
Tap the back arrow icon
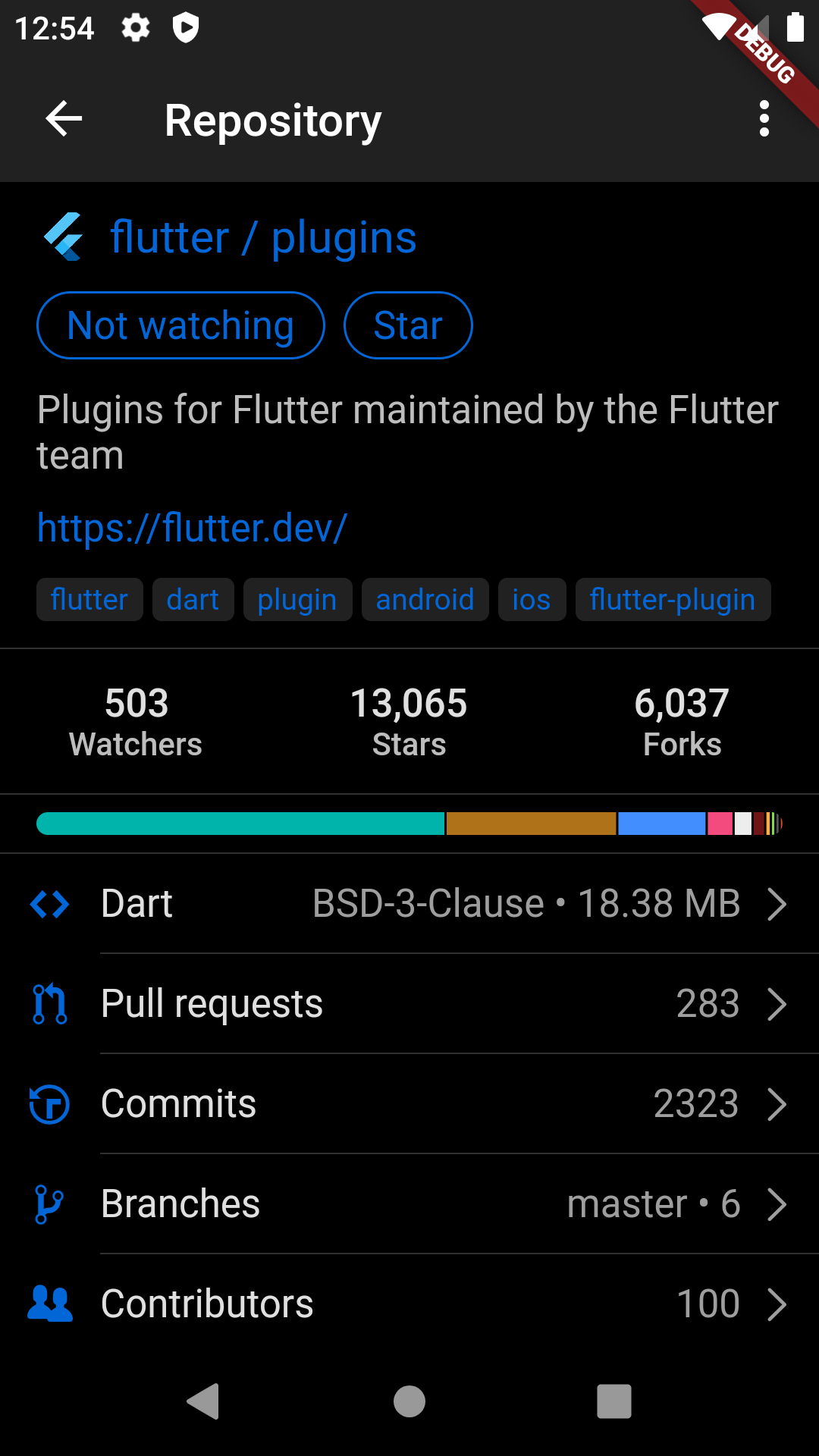(64, 119)
